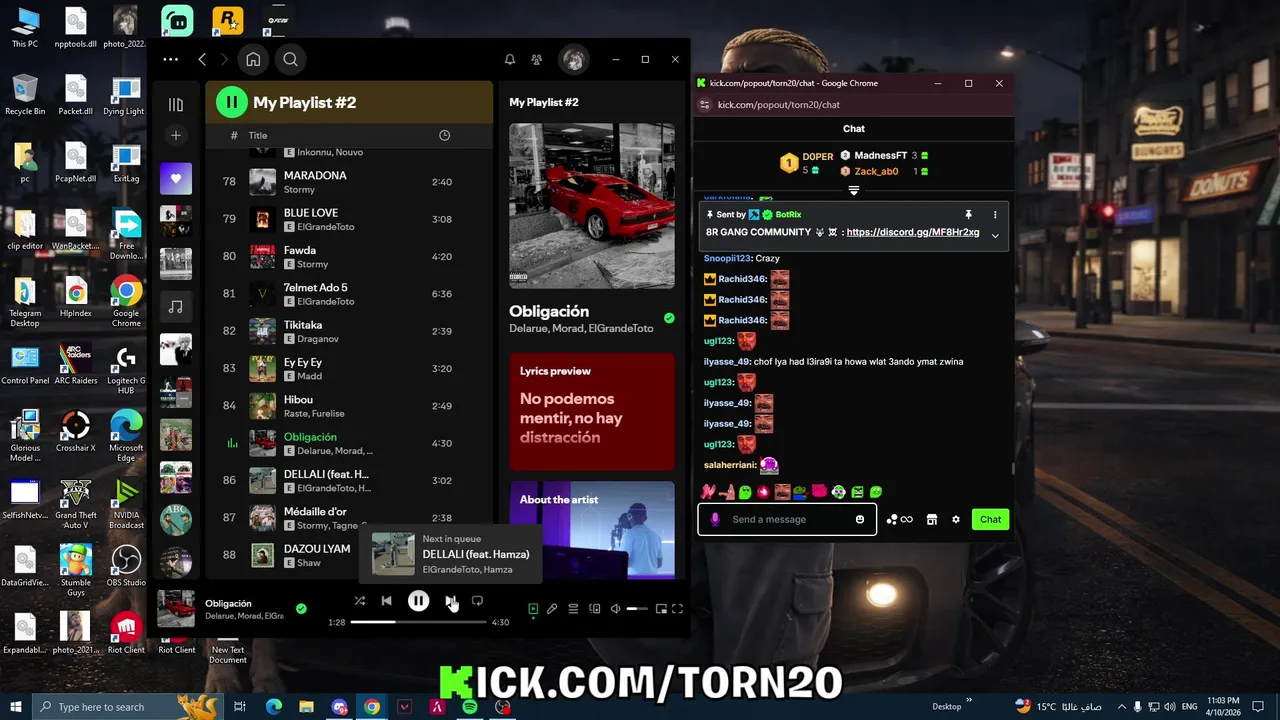The height and width of the screenshot is (720, 1280).
Task: Enter Spotify full screen mode
Action: pyautogui.click(x=677, y=609)
